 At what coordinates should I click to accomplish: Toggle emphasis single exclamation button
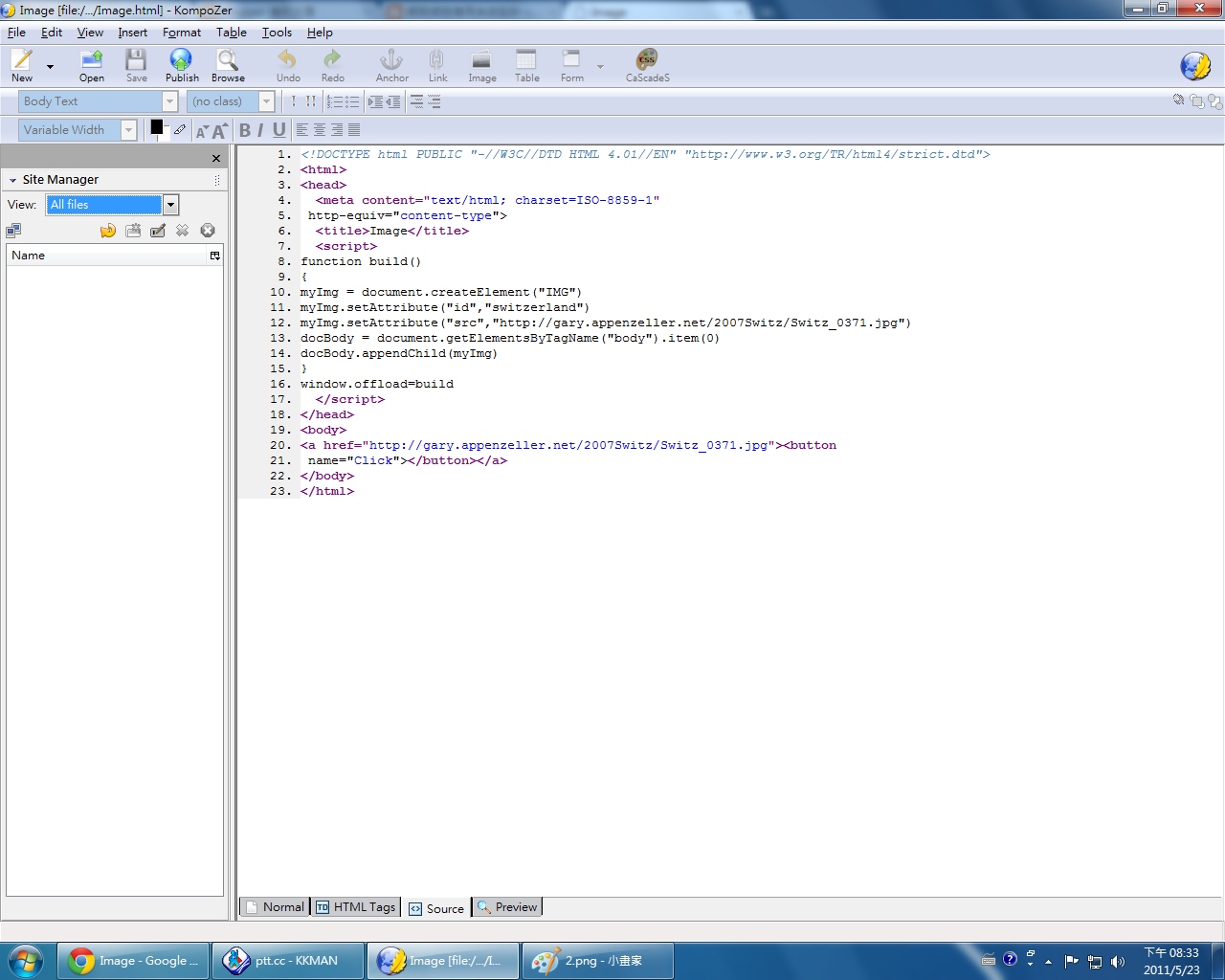(294, 101)
